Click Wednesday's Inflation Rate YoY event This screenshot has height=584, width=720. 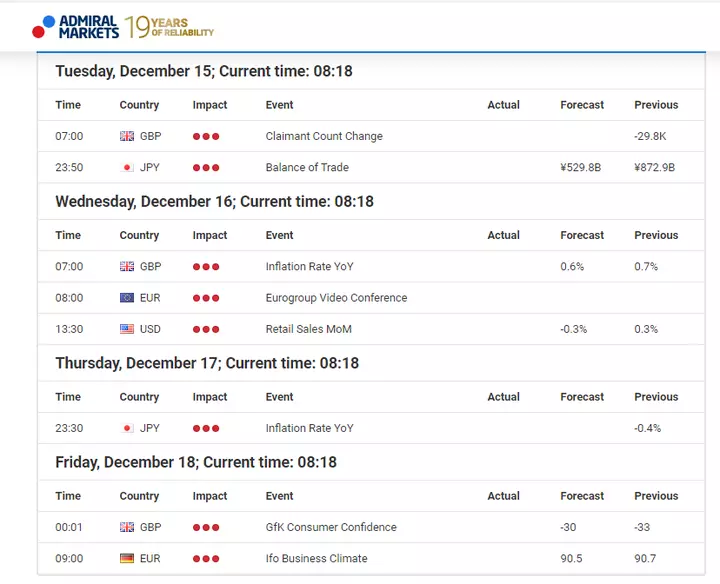click(x=309, y=267)
